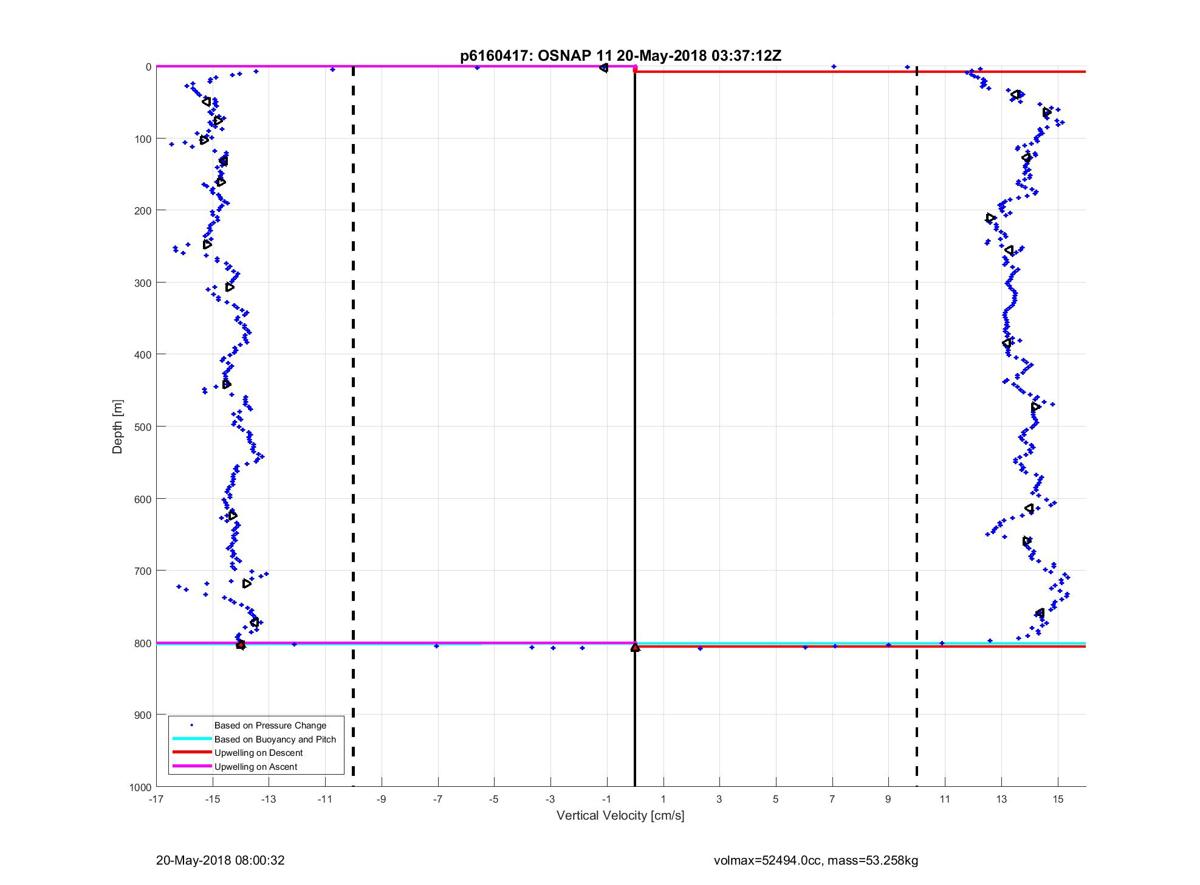
Task: Click depth tick label '600'
Action: [142, 499]
